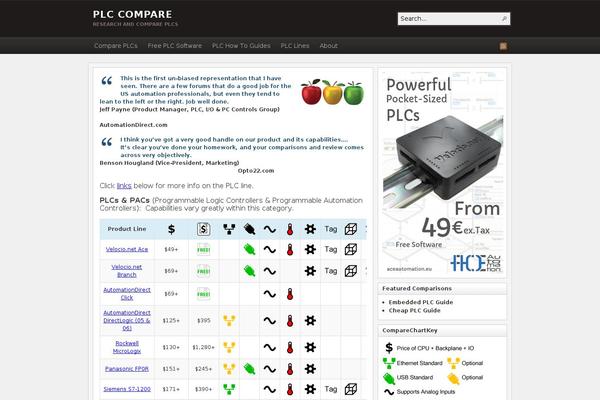Click the USB plug header icon

pyautogui.click(x=249, y=229)
